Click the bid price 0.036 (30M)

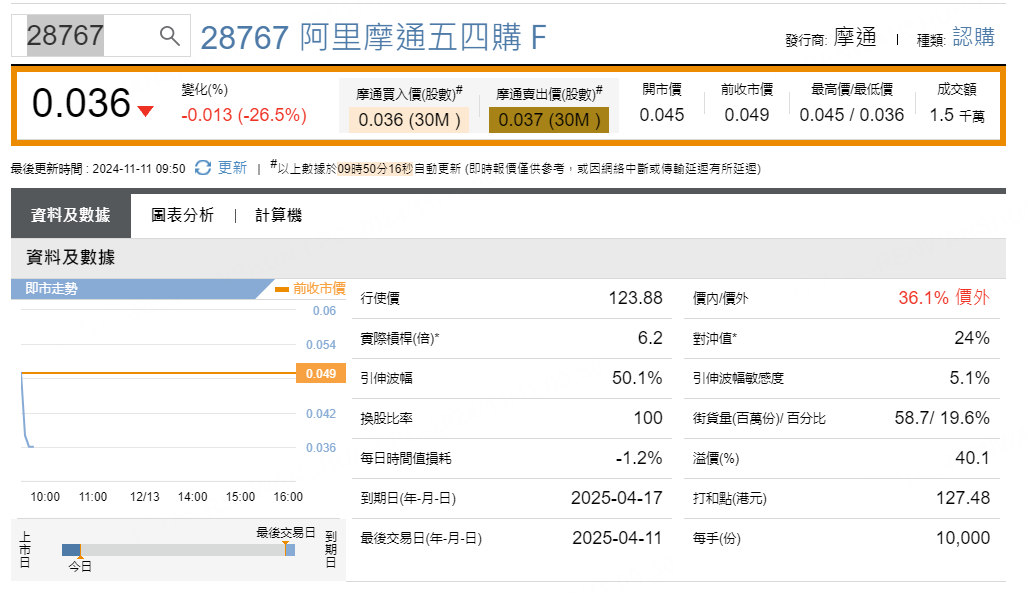pos(409,120)
